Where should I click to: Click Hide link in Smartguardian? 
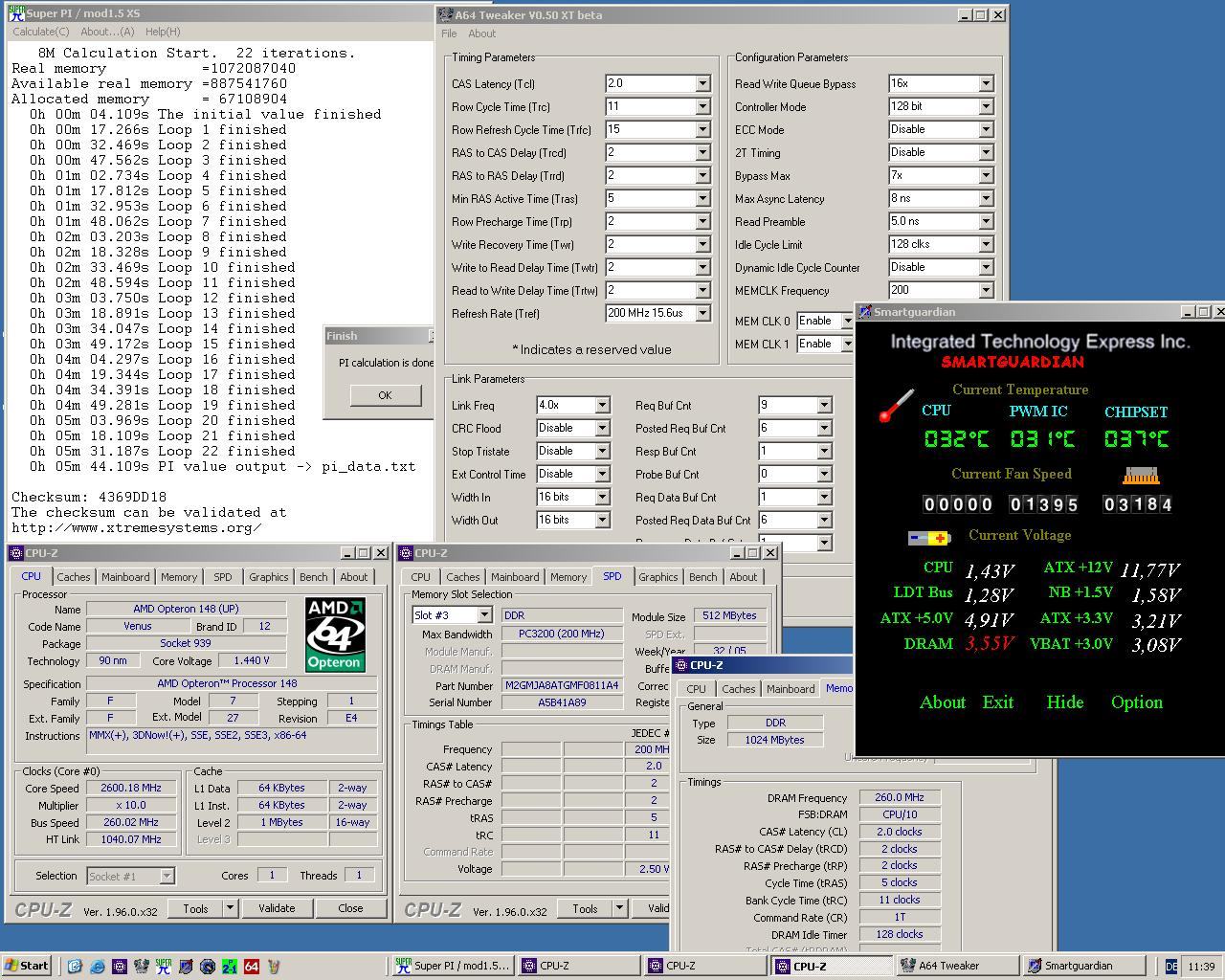point(1064,702)
